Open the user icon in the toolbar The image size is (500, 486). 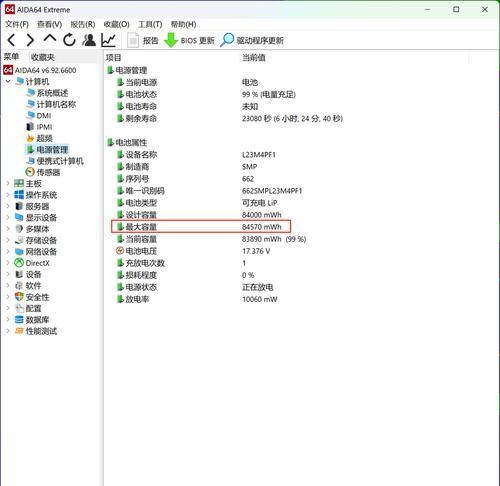[x=89, y=40]
